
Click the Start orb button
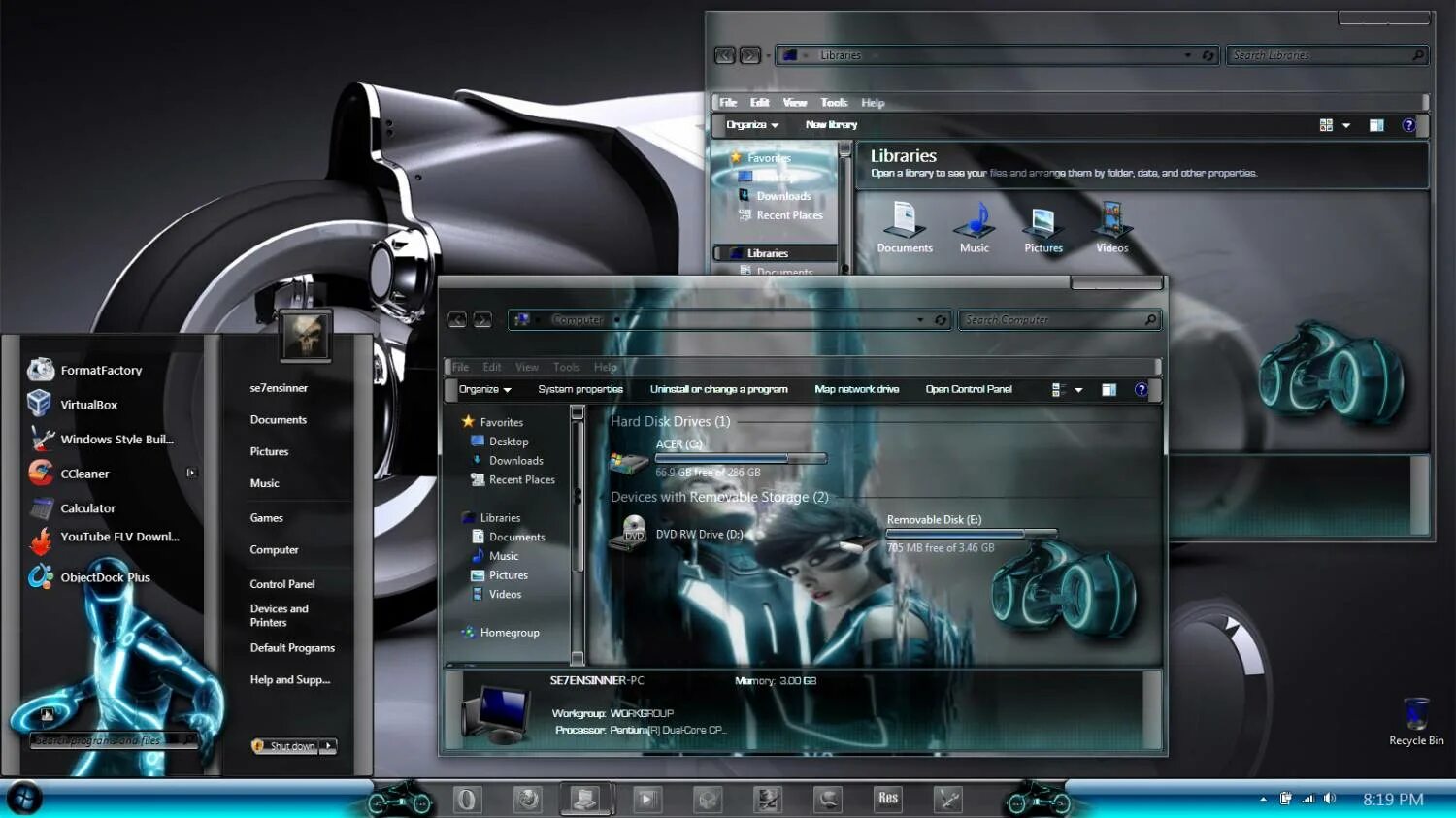24,798
